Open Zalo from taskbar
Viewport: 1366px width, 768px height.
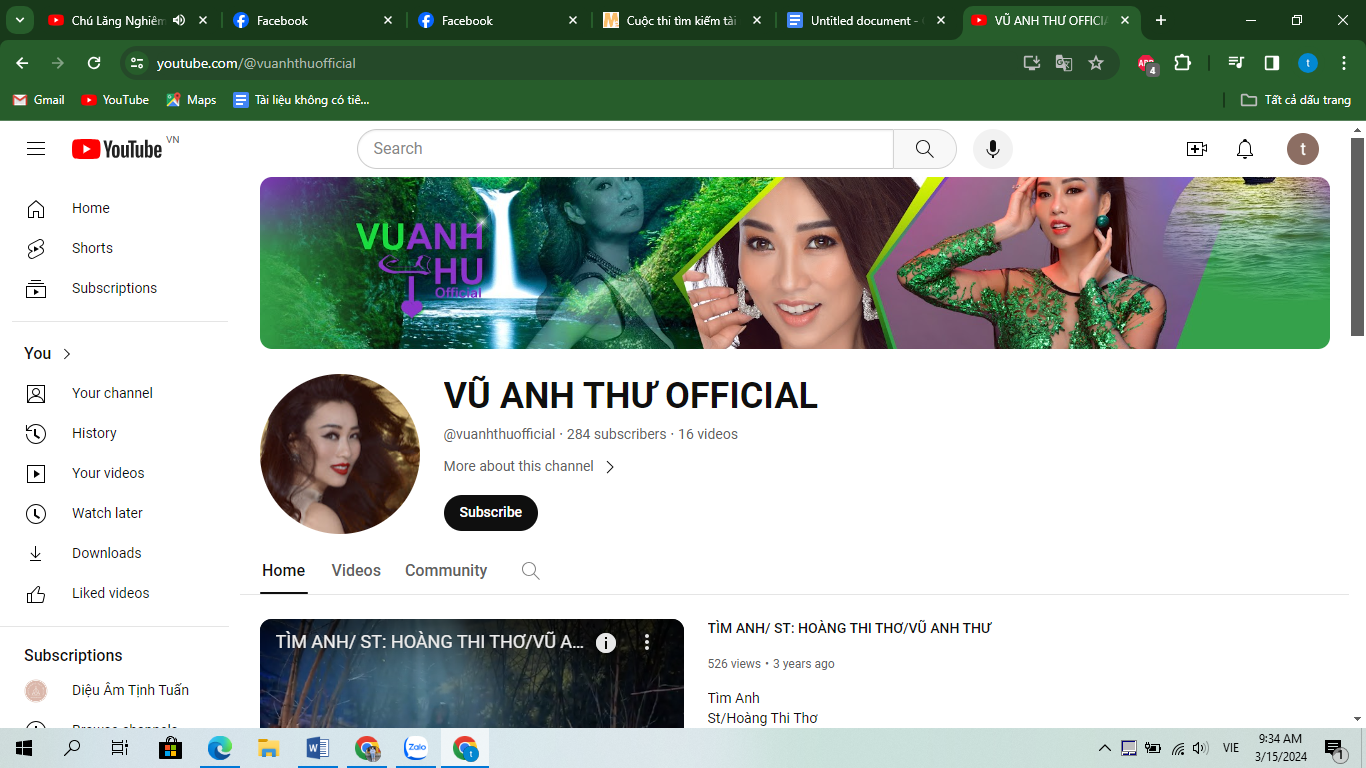(416, 747)
